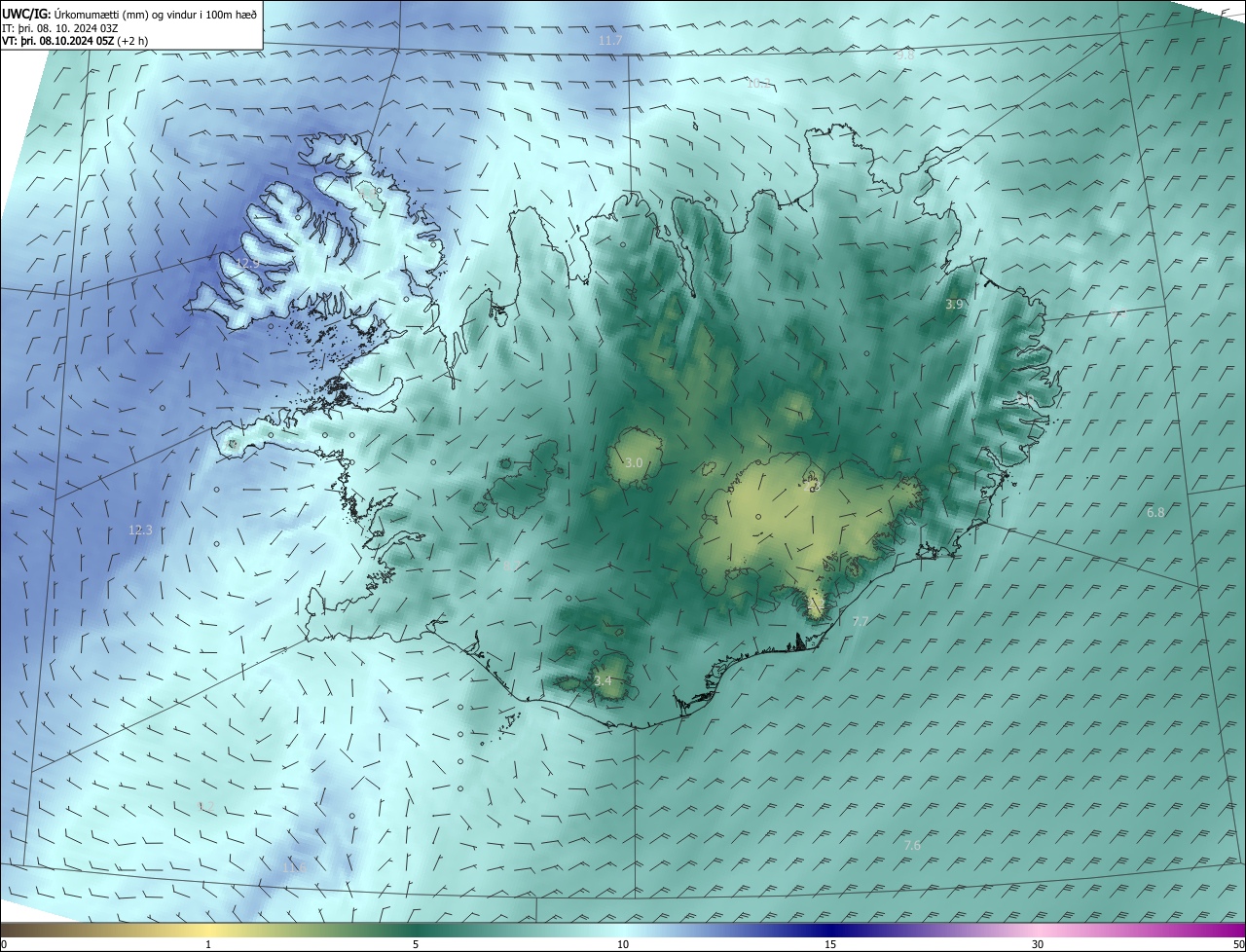Click the colorbar tick label 30
The width and height of the screenshot is (1246, 952).
pyautogui.click(x=1038, y=945)
